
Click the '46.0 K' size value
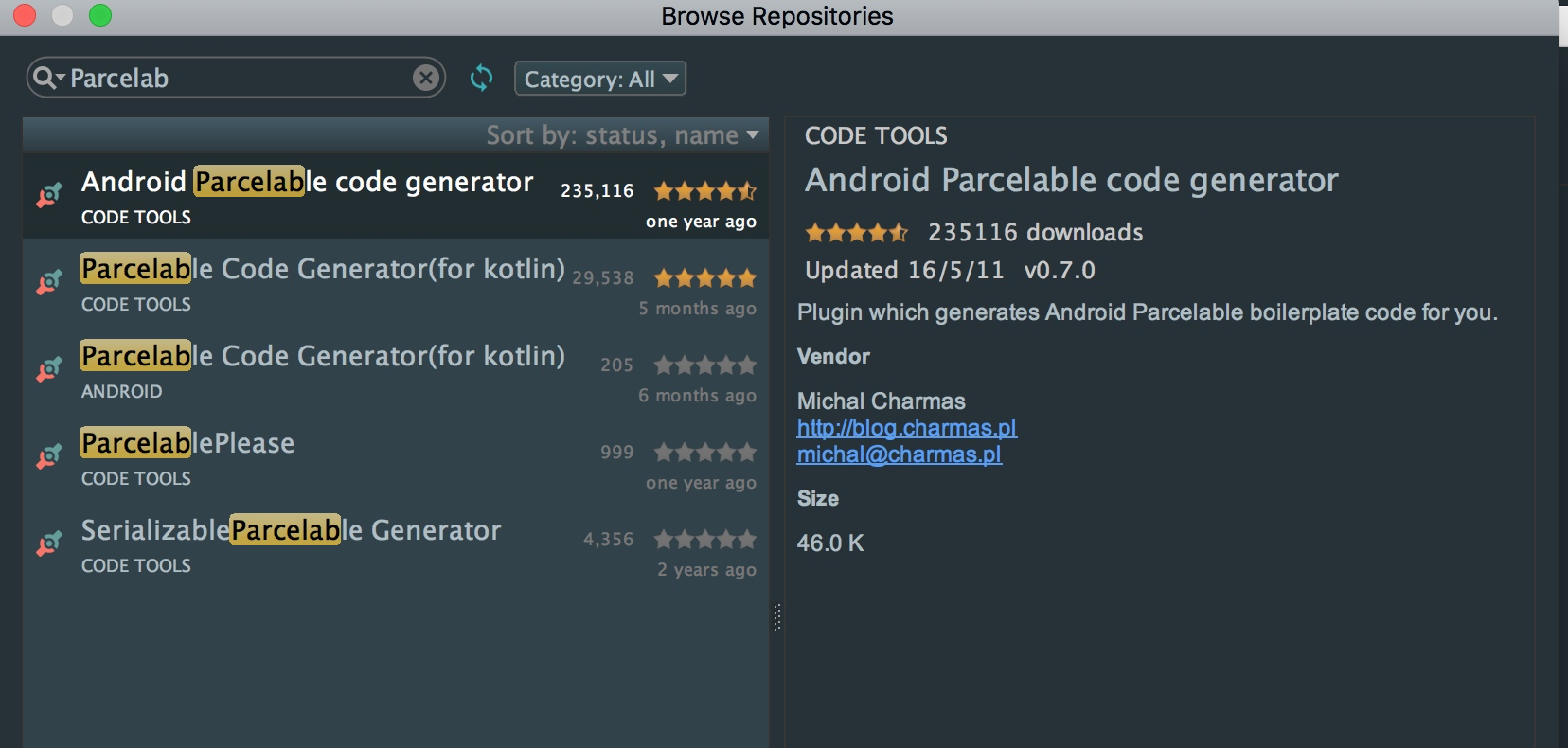pyautogui.click(x=830, y=543)
